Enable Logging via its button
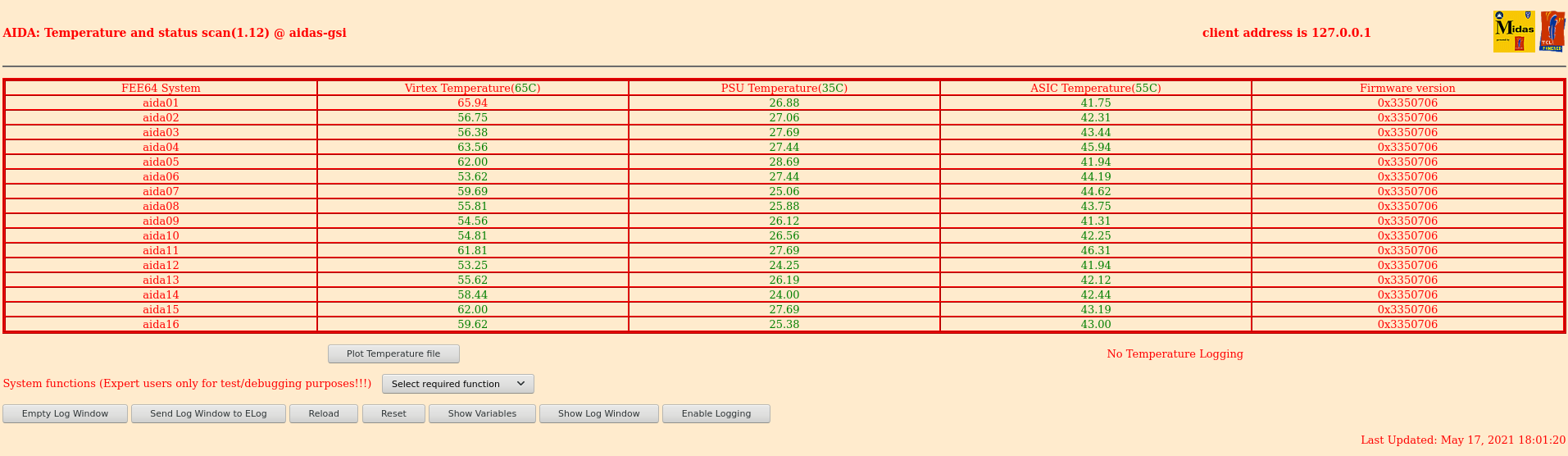Image resolution: width=1568 pixels, height=456 pixels. click(716, 413)
